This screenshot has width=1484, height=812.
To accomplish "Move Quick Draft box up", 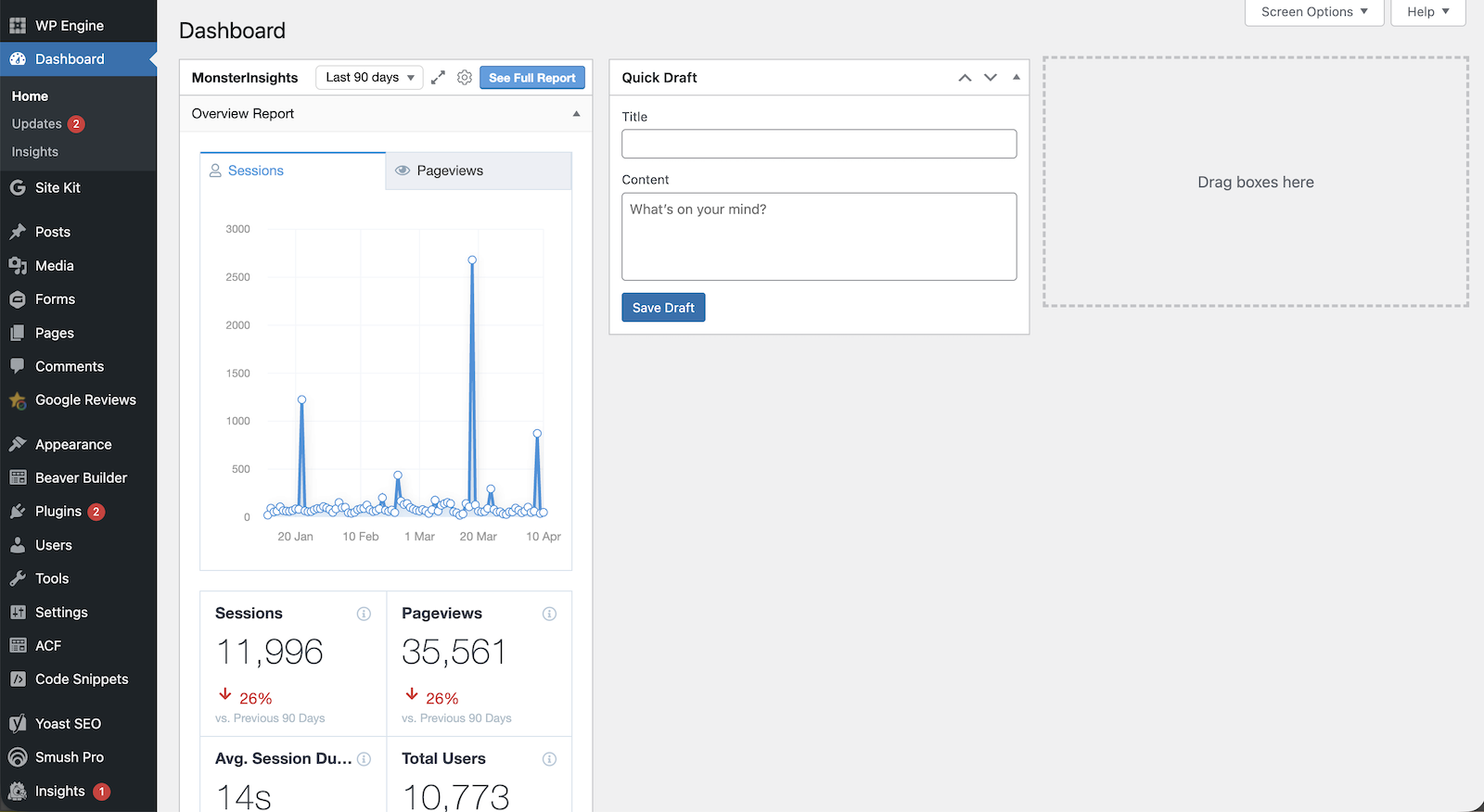I will point(965,78).
